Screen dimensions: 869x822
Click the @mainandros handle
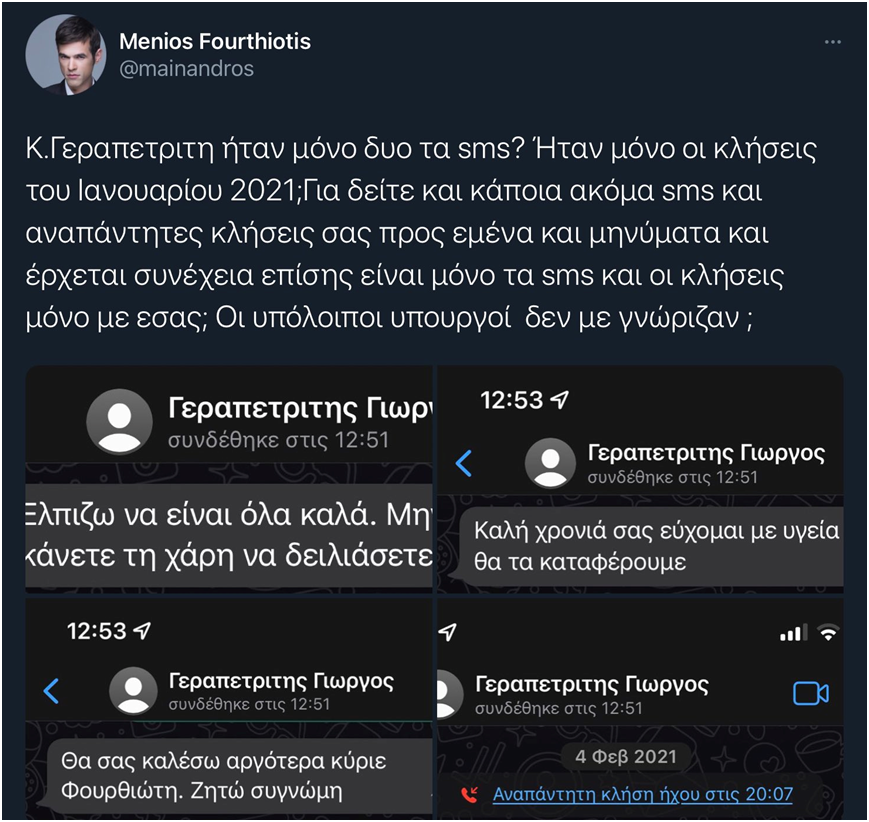tap(186, 68)
